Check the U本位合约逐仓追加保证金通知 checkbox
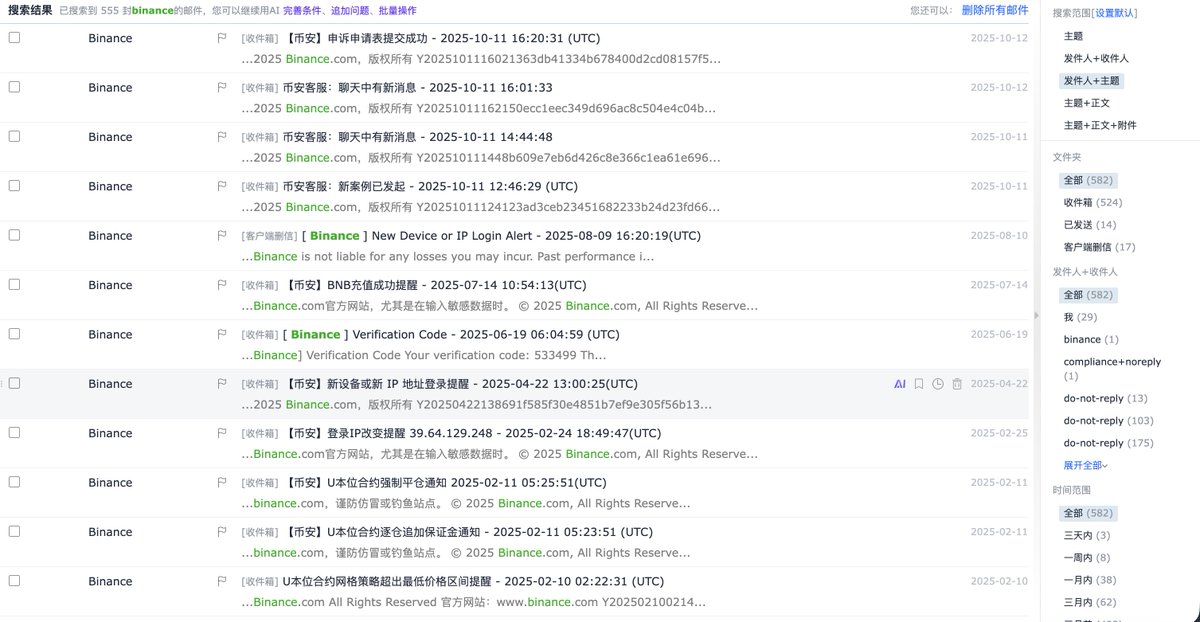The image size is (1200, 622). click(x=14, y=531)
